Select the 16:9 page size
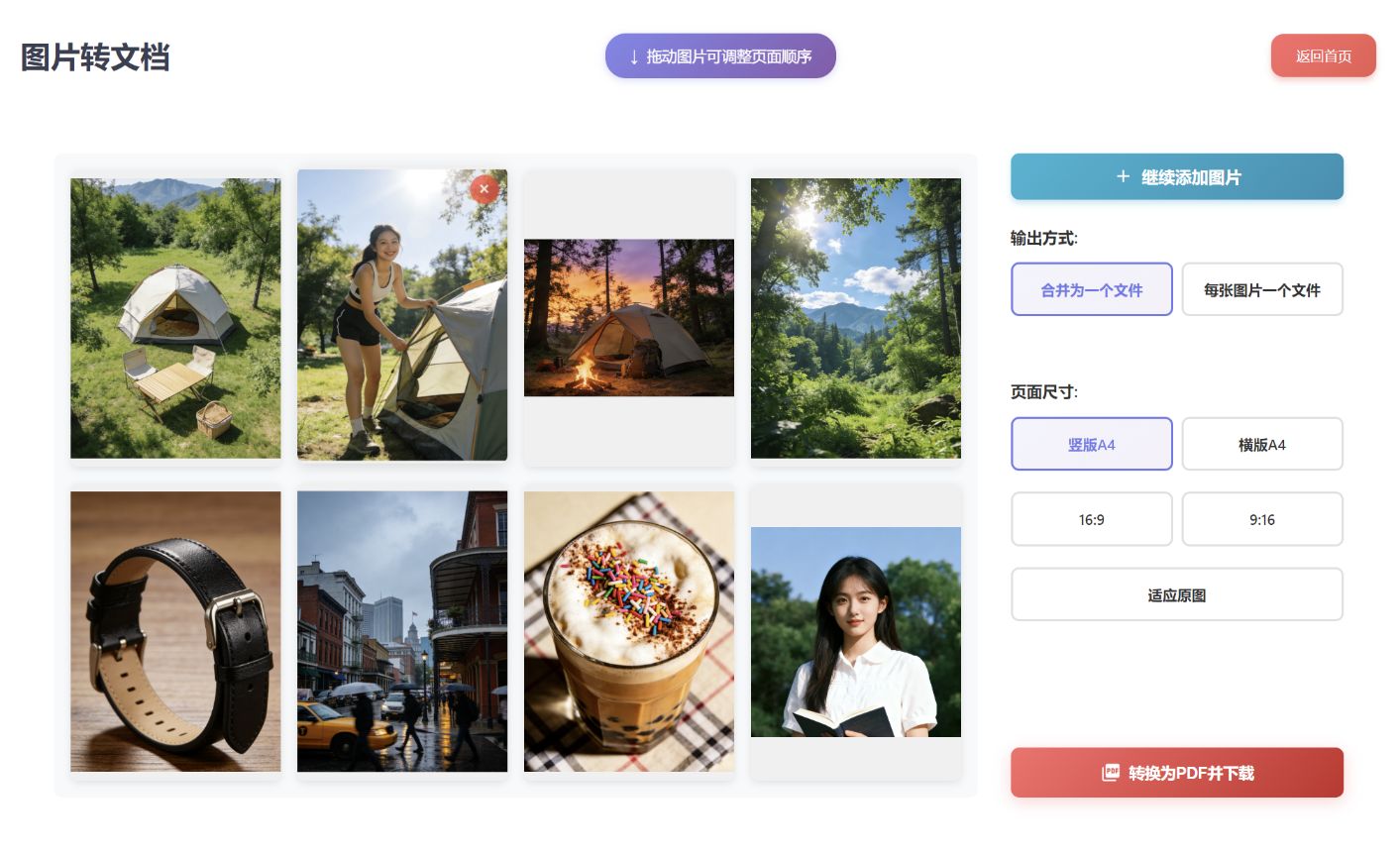This screenshot has width=1400, height=855. tap(1092, 519)
